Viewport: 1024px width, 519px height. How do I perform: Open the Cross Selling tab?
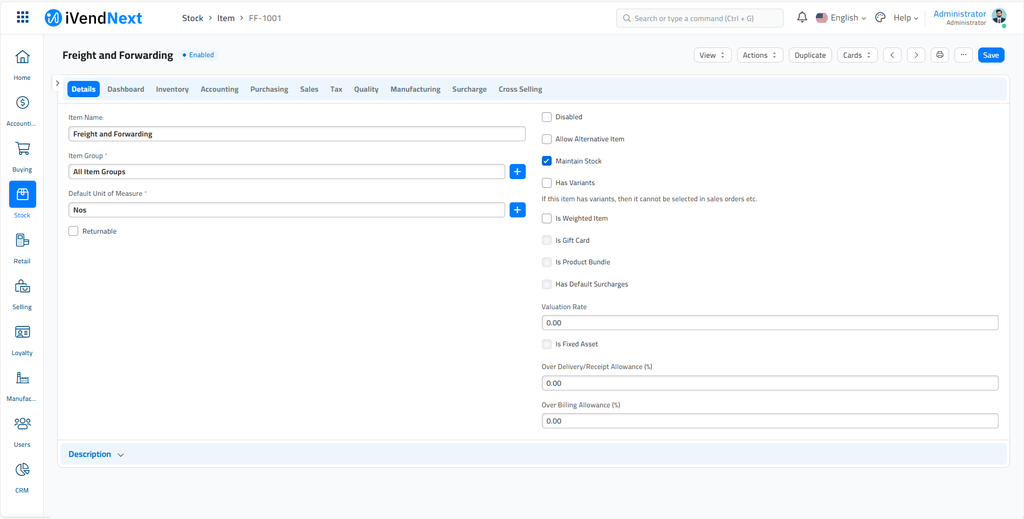point(520,89)
